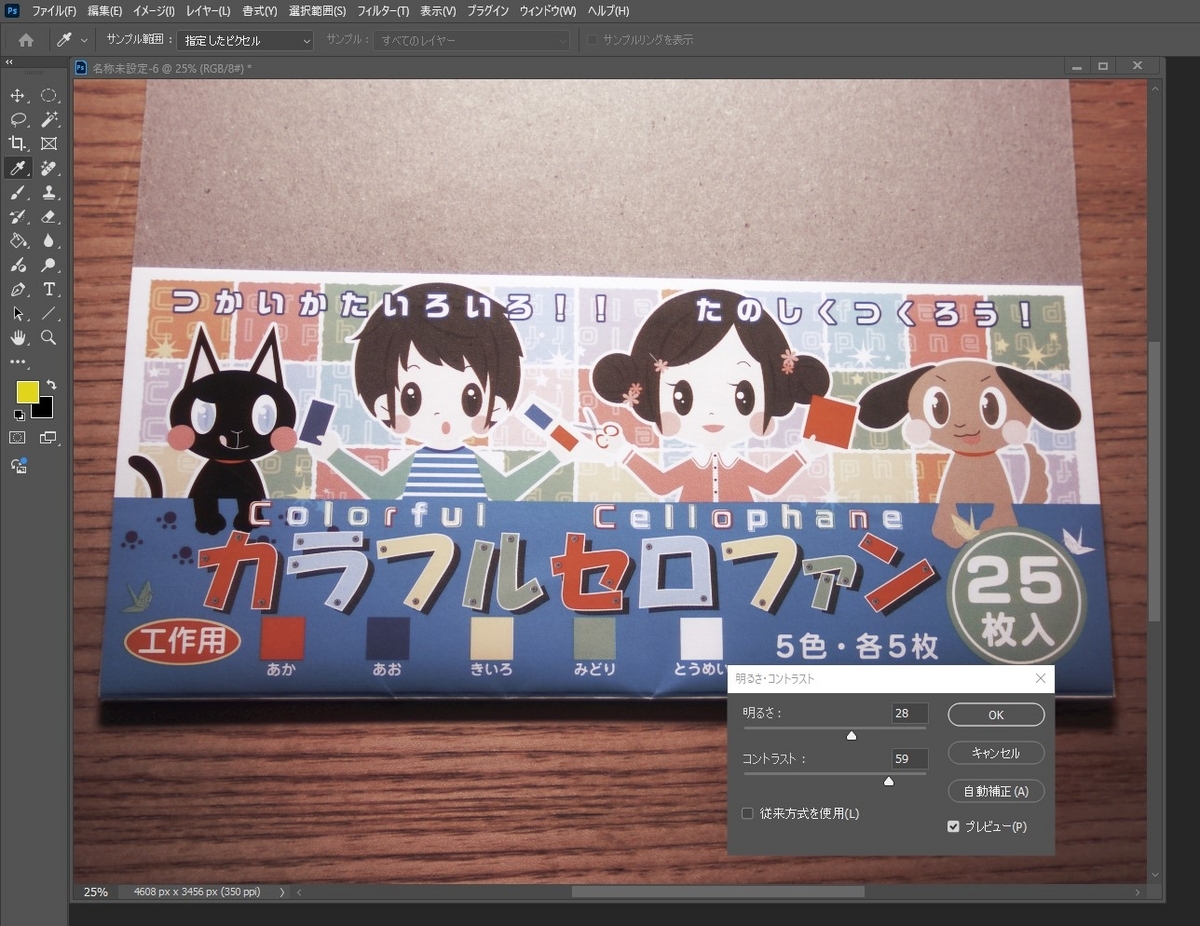Enable 従来方式を使用 checkbox
The height and width of the screenshot is (926, 1200).
[747, 813]
